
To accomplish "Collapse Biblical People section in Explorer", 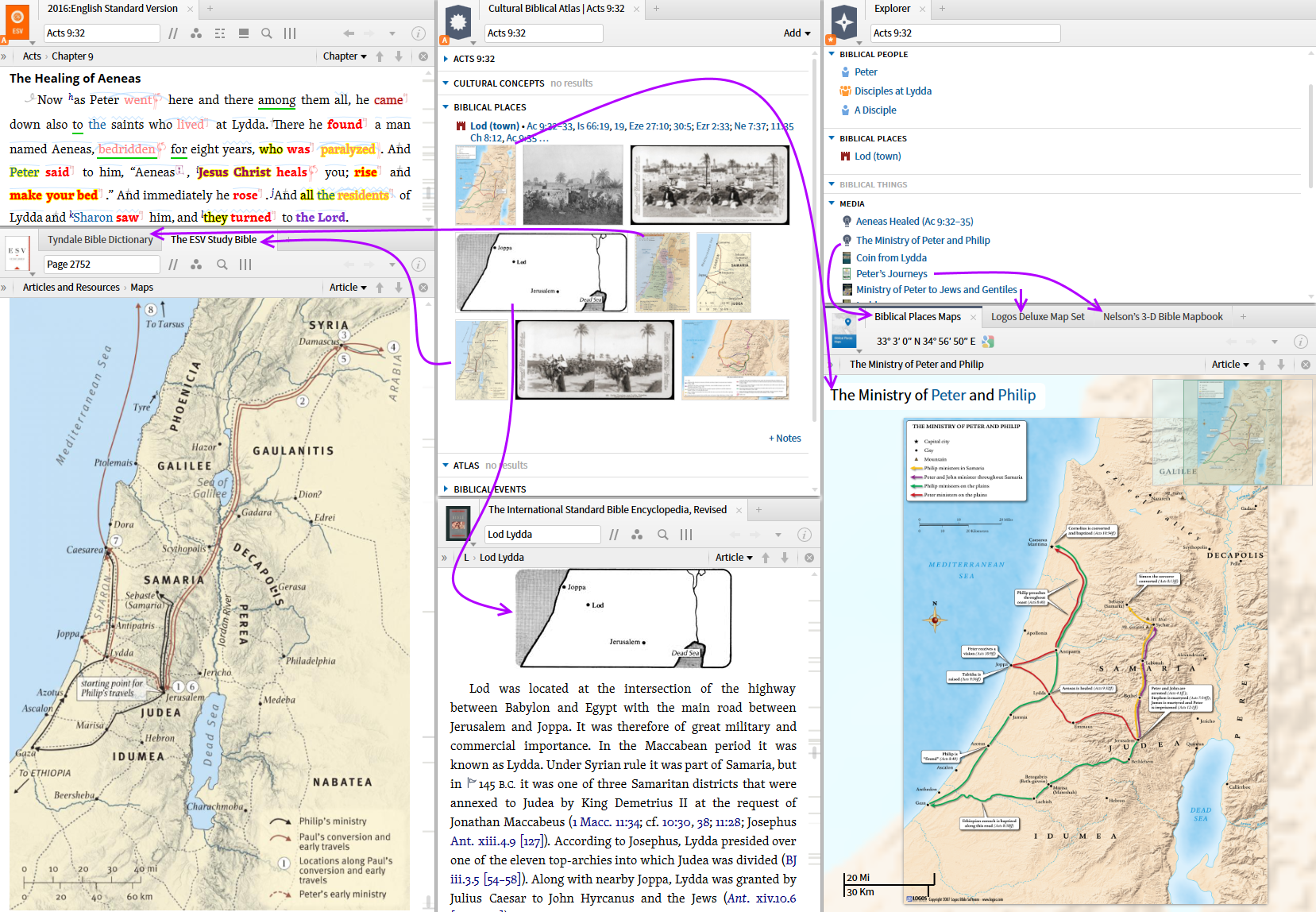I will (832, 55).
